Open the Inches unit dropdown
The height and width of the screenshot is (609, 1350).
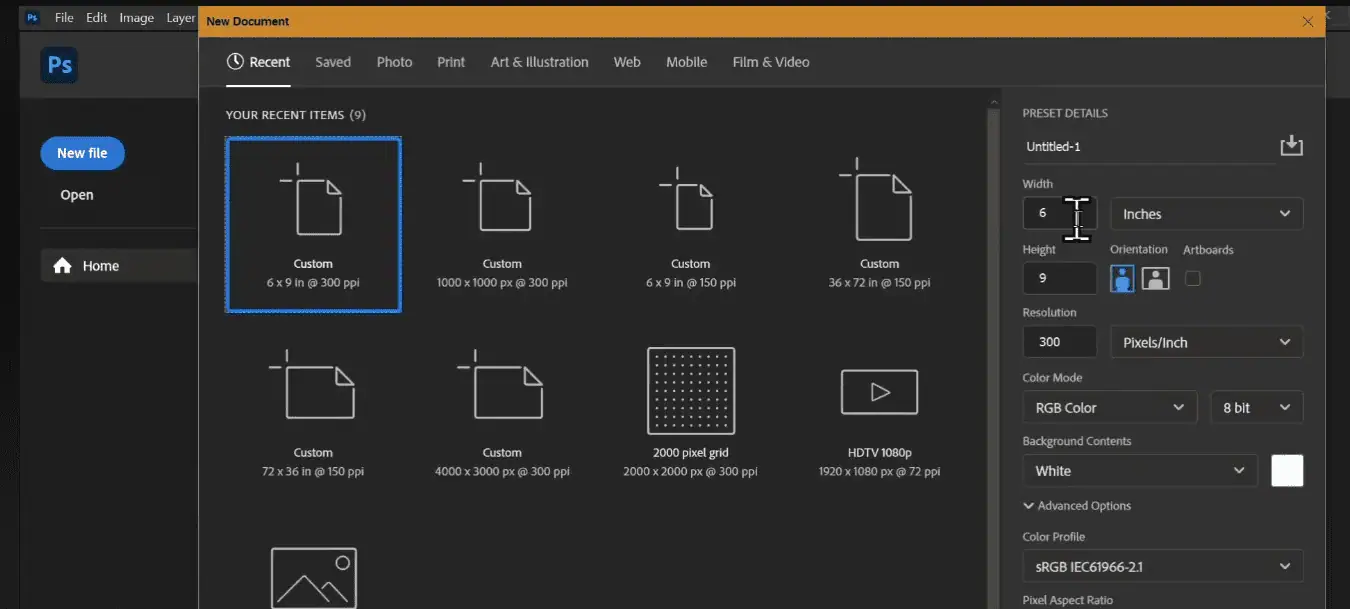[1206, 214]
